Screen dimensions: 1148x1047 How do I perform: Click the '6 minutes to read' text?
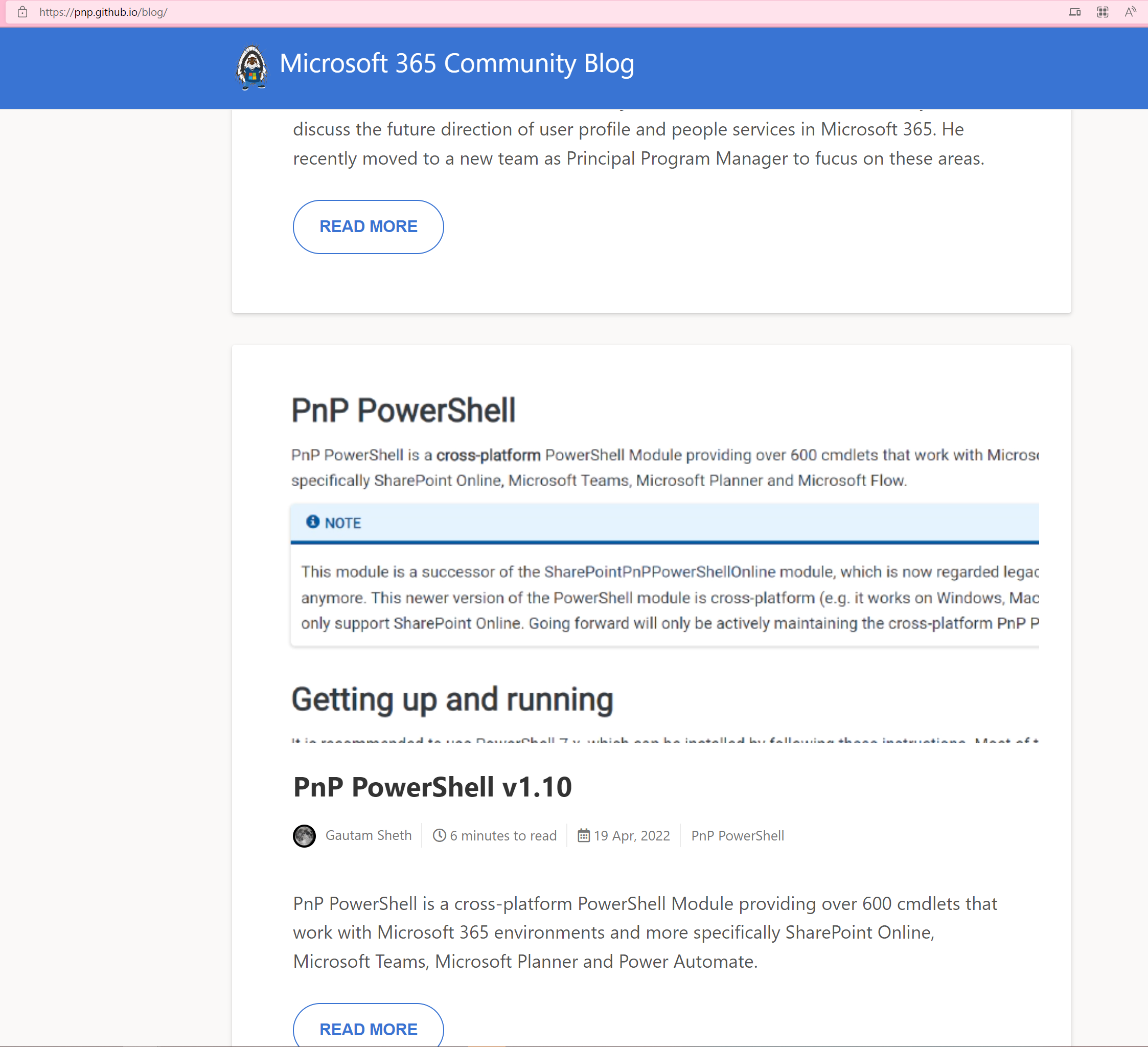503,836
